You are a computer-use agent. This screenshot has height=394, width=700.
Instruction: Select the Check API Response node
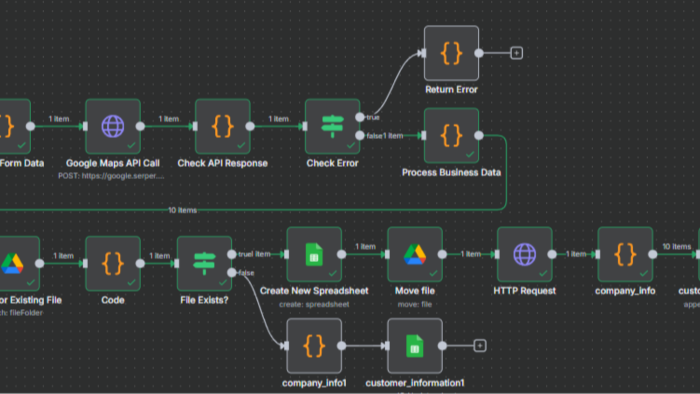(223, 126)
